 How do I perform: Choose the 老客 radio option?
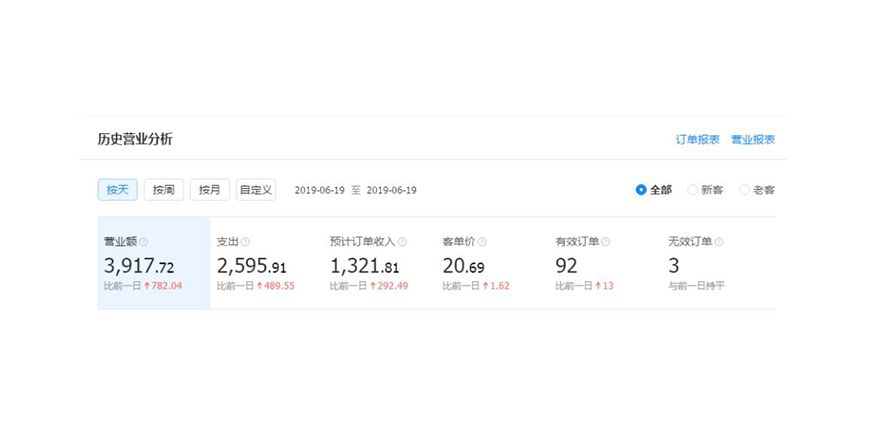tap(756, 190)
